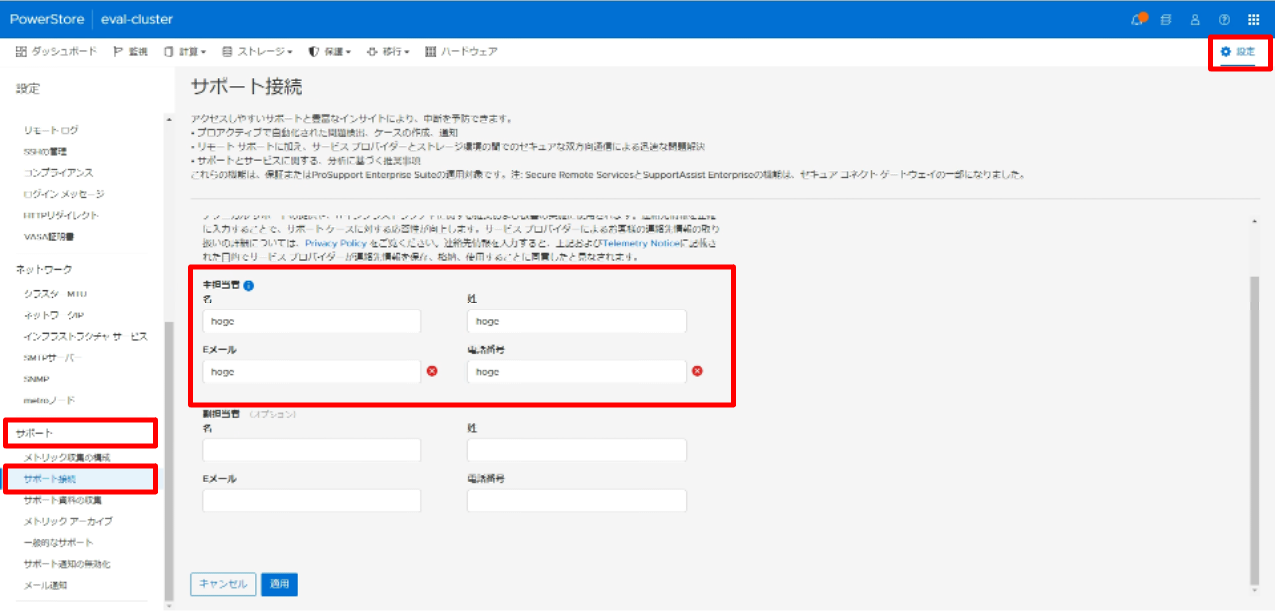The width and height of the screenshot is (1275, 612).
Task: Click the error icon beside the Eメール field
Action: [x=432, y=371]
